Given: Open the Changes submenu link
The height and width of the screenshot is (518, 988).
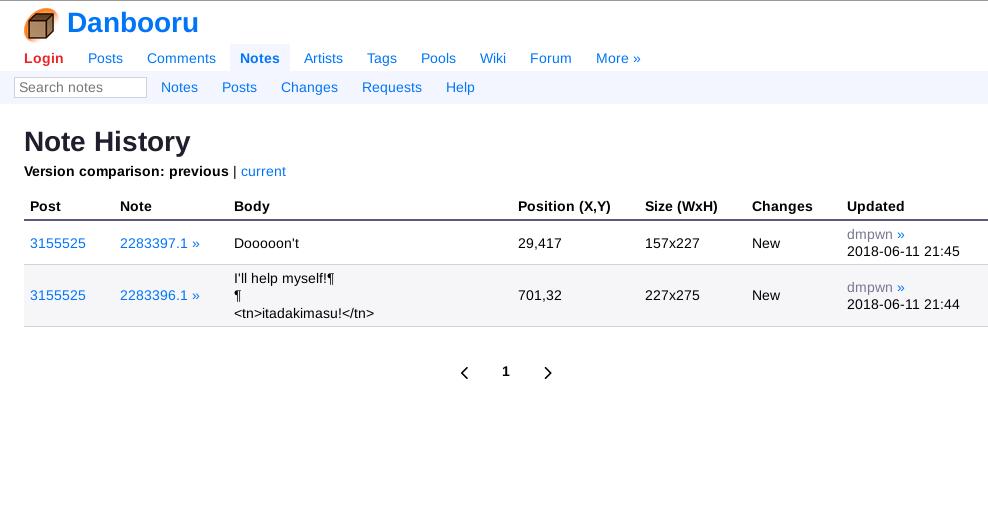Looking at the screenshot, I should click(309, 88).
